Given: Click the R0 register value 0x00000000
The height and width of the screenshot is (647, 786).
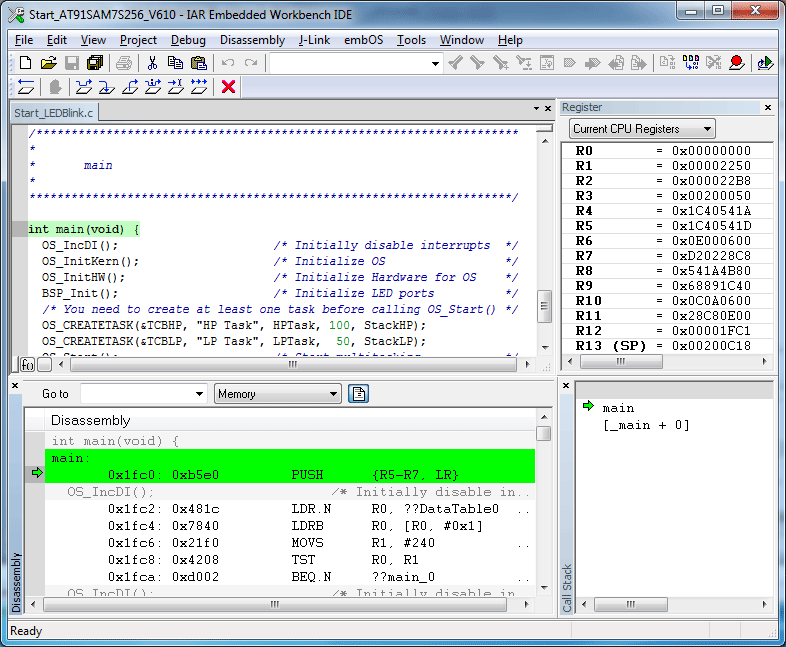Looking at the screenshot, I should point(711,151).
